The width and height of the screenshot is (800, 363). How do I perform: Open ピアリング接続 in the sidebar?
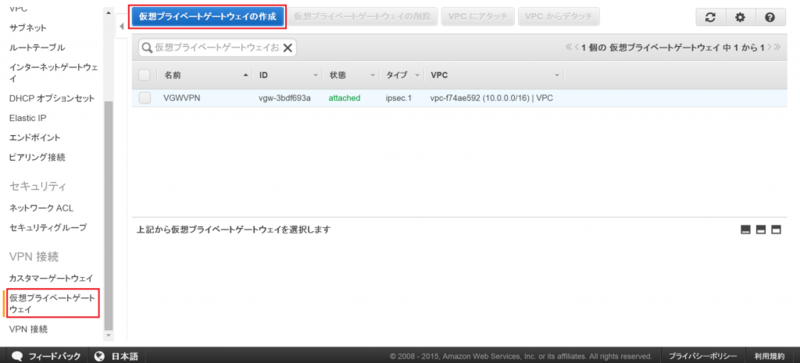[x=37, y=158]
